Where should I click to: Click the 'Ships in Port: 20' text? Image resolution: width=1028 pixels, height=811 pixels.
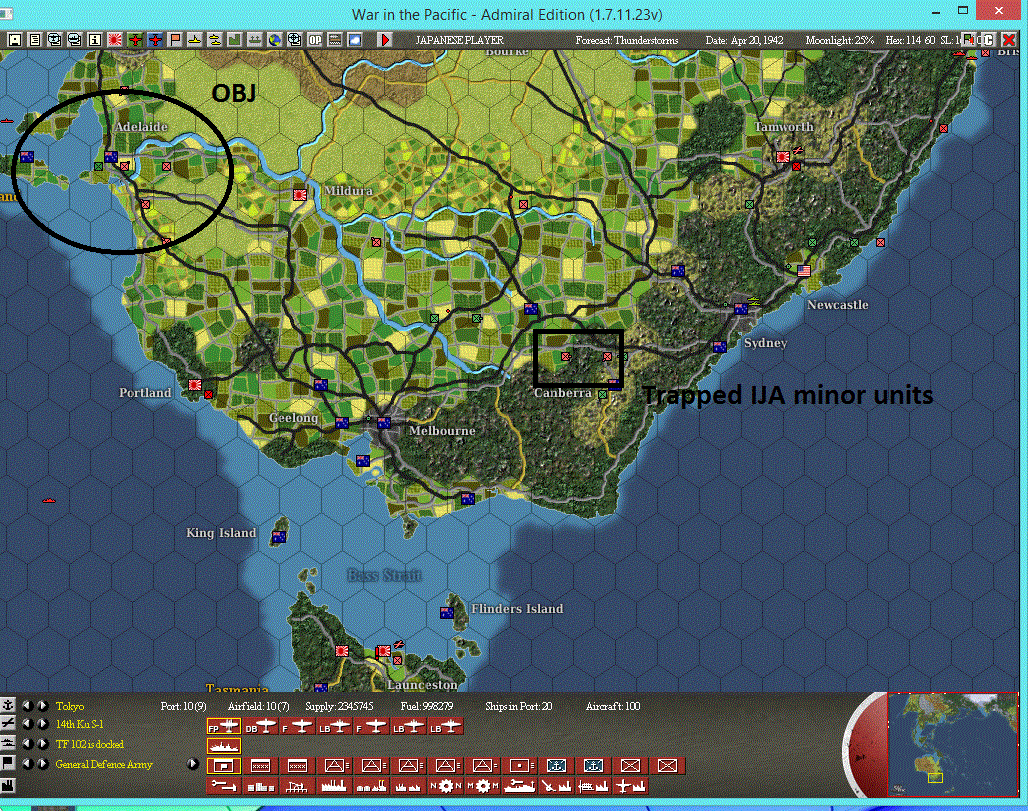pos(519,706)
